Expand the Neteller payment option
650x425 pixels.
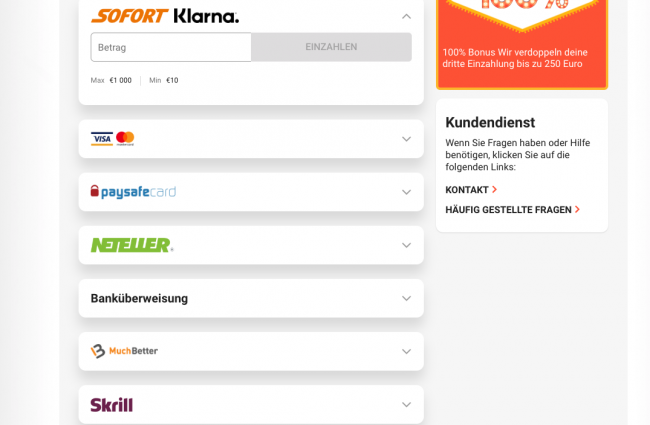tap(406, 245)
